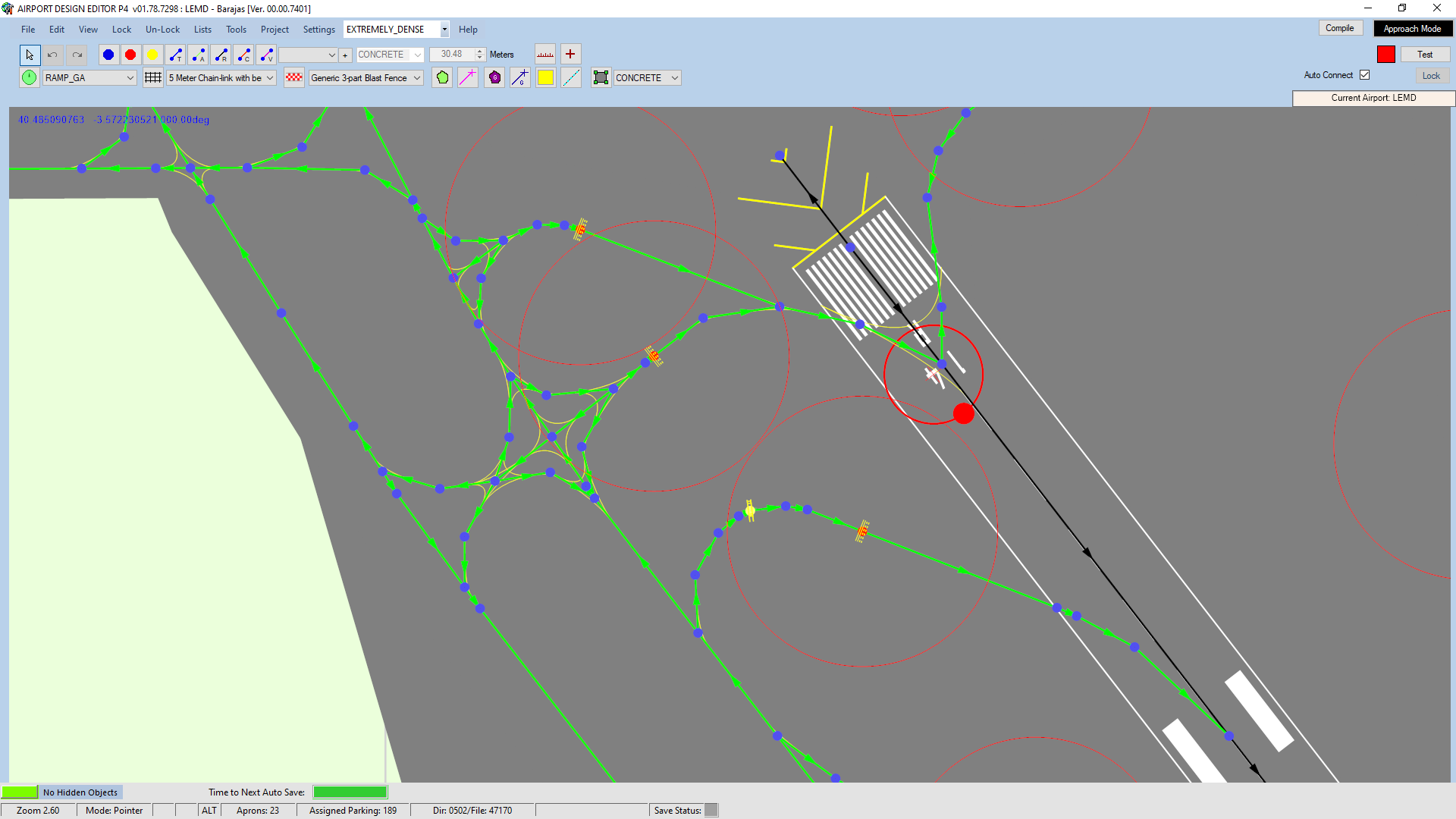Click the green auto save progress bar
1456x819 pixels.
pyautogui.click(x=350, y=792)
